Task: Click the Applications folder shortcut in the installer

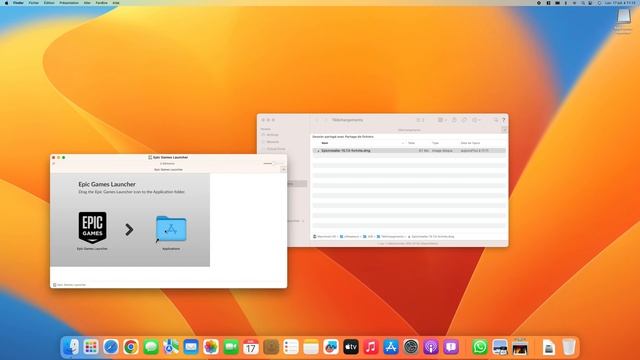Action: point(171,229)
